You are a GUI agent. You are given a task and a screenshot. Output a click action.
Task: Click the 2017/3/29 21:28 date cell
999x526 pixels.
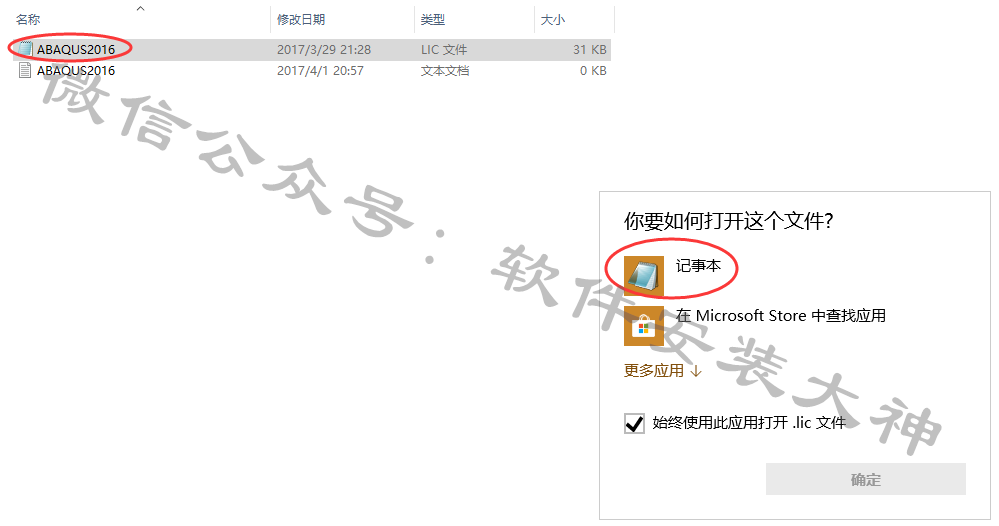pyautogui.click(x=324, y=50)
